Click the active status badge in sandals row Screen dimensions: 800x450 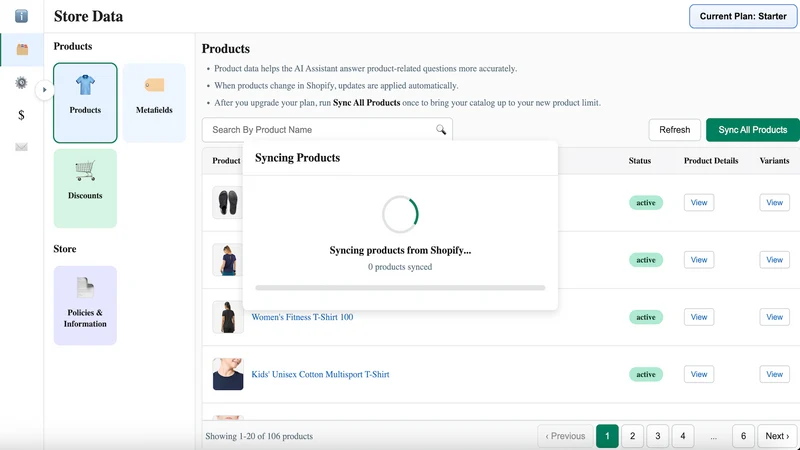[x=646, y=203]
